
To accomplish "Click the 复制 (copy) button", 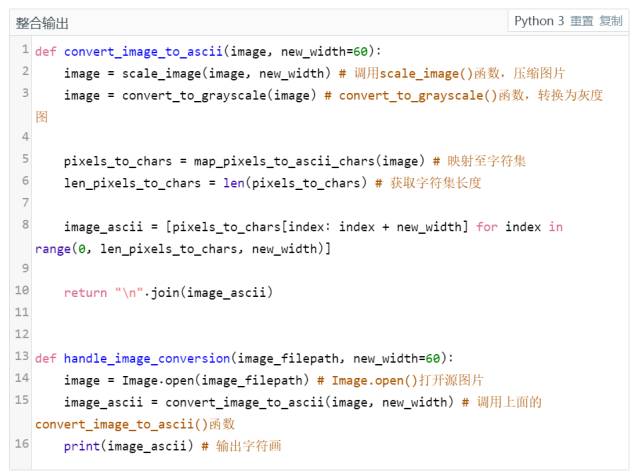I will (x=610, y=21).
